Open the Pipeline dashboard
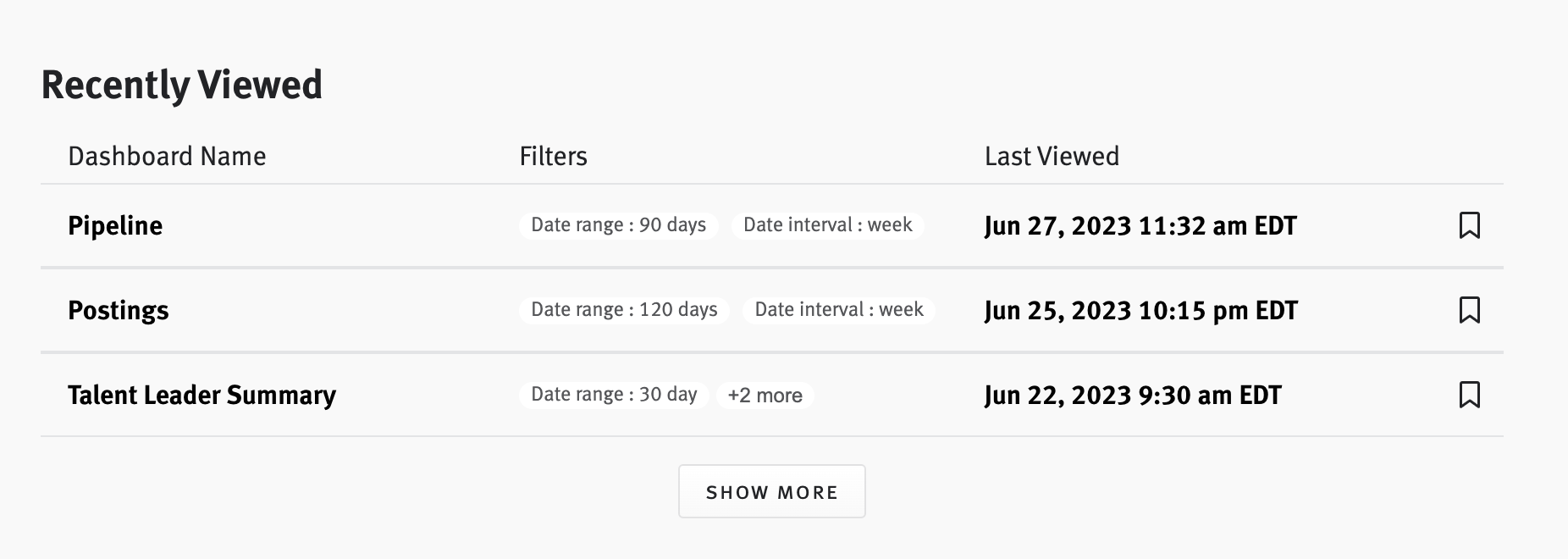The image size is (1568, 559). click(x=115, y=226)
